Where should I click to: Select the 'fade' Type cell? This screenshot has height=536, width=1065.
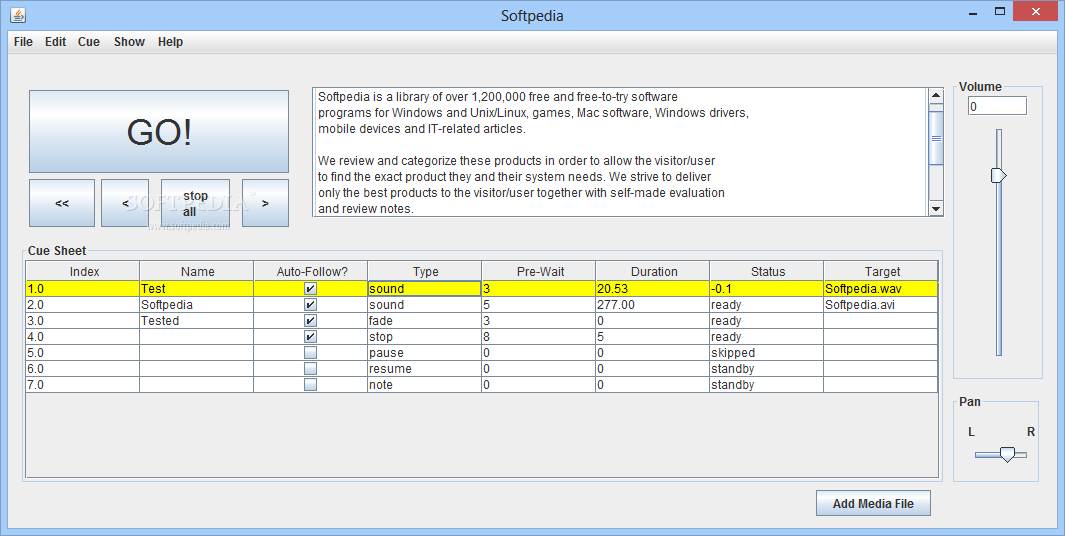click(425, 321)
